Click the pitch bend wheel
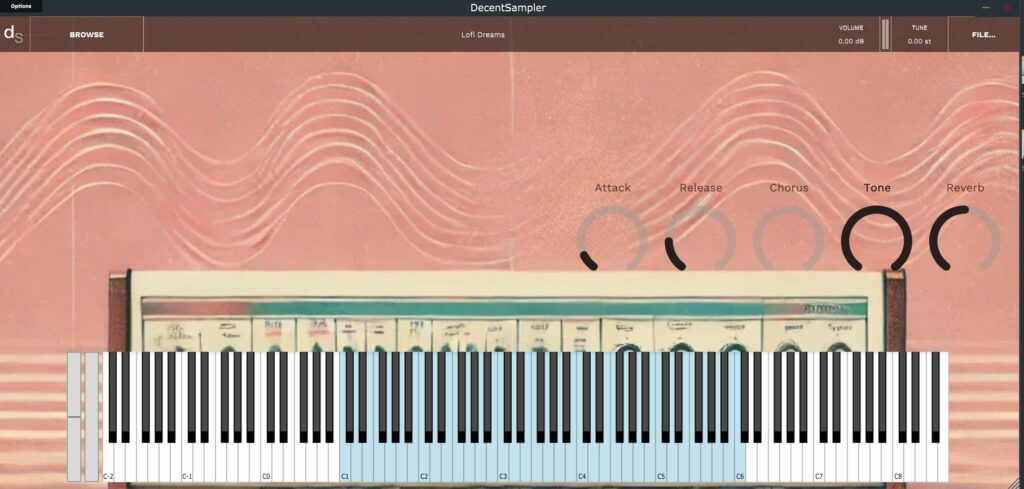Image resolution: width=1024 pixels, height=489 pixels. coord(74,417)
